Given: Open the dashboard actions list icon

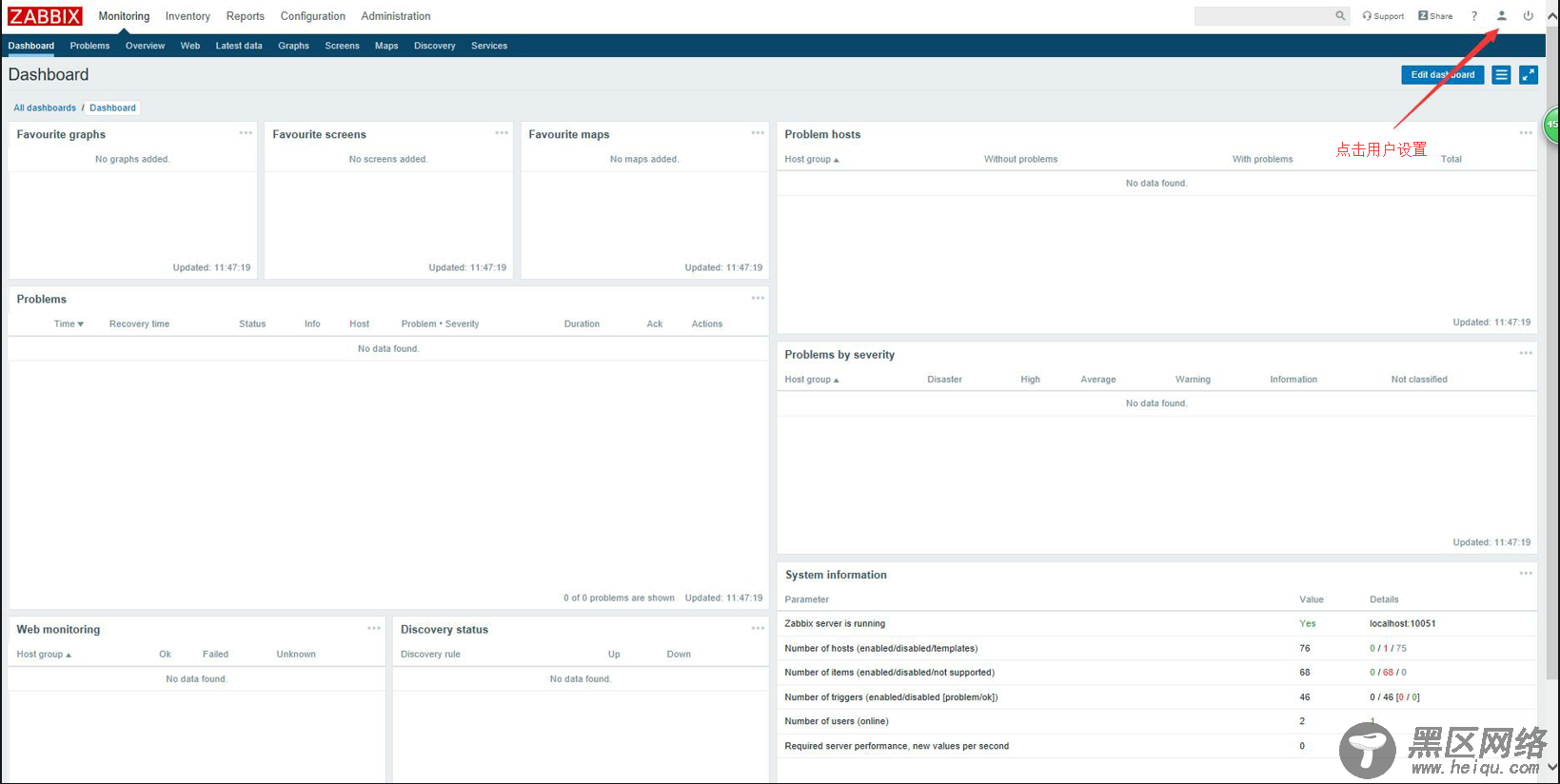Looking at the screenshot, I should [1501, 75].
